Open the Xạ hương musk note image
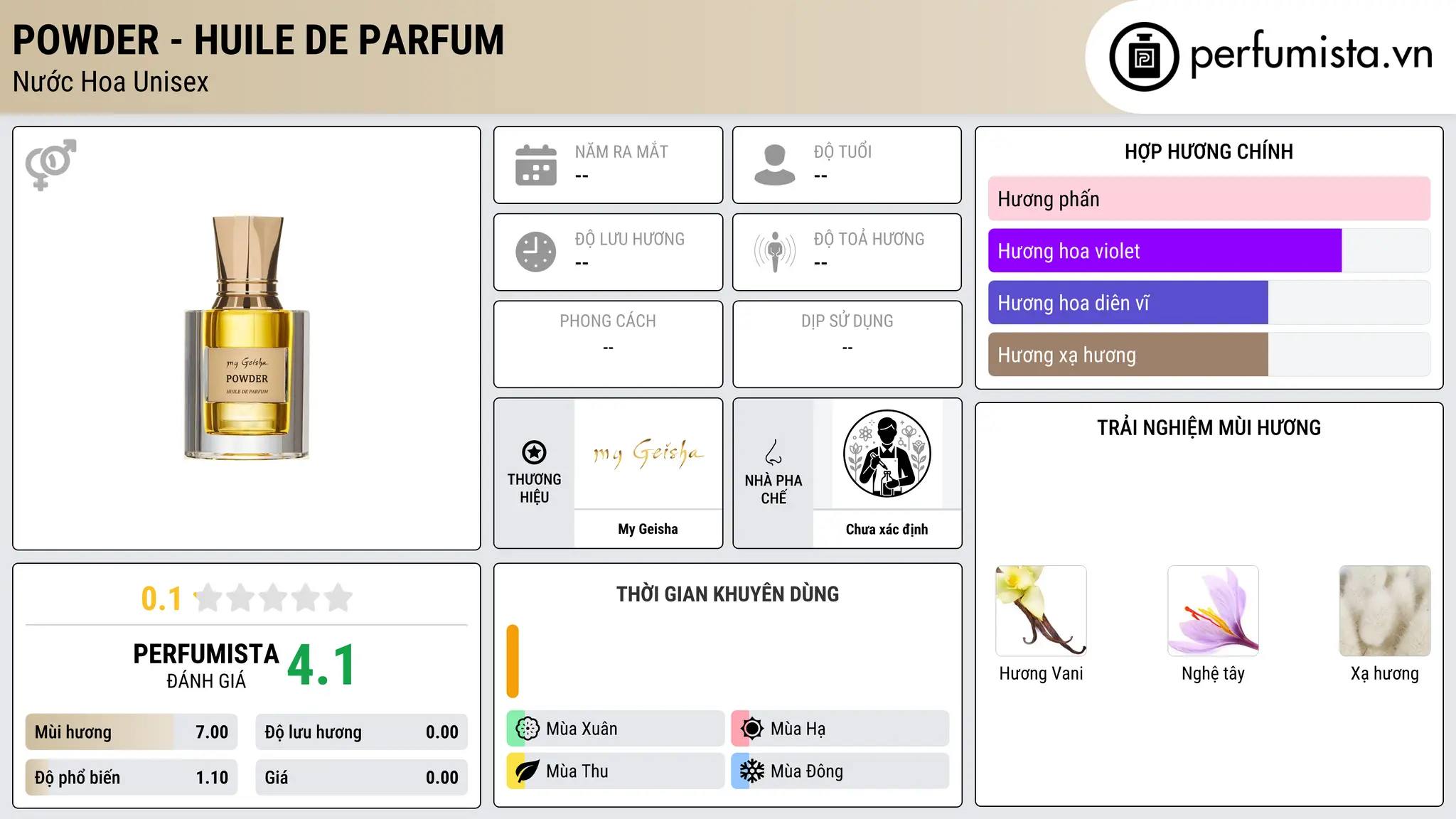The width and height of the screenshot is (1456, 819). (x=1385, y=611)
